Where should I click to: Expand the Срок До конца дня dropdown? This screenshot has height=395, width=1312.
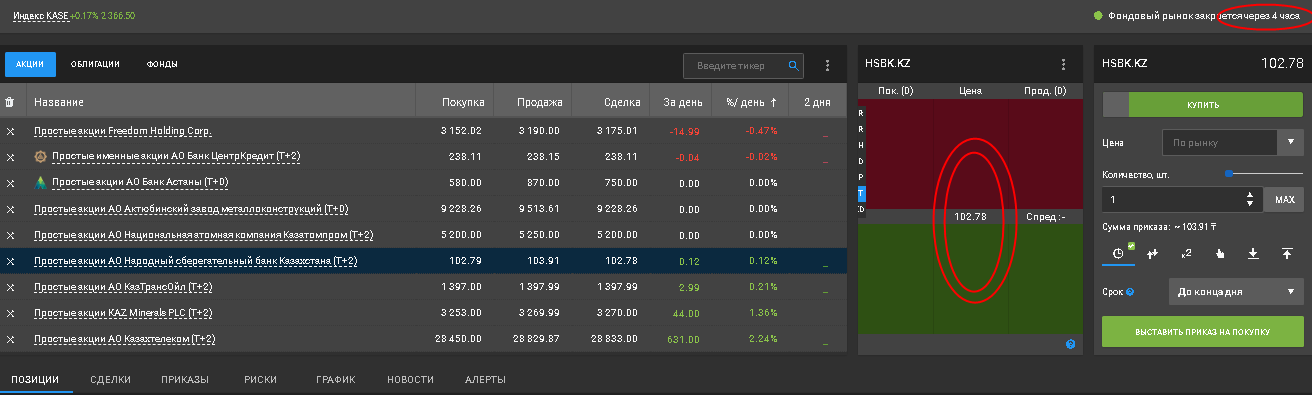click(x=1236, y=292)
